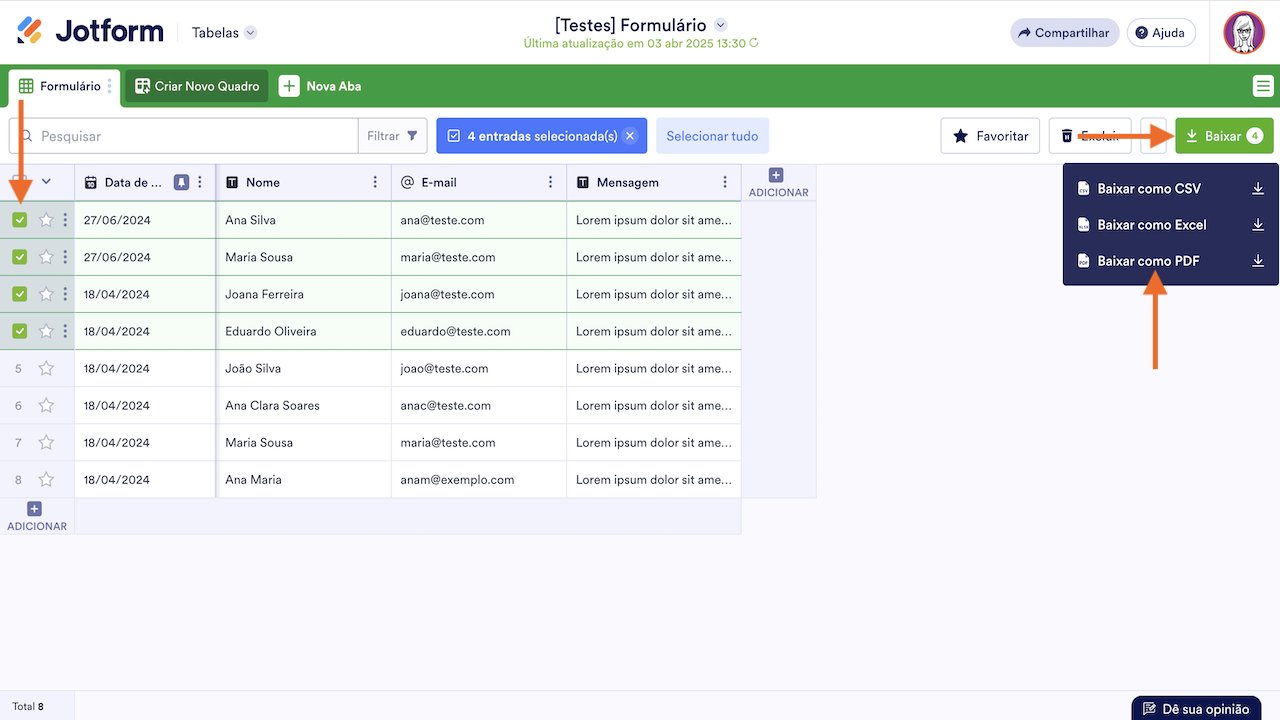Image resolution: width=1280 pixels, height=720 pixels.
Task: Star the Eduardo Oliveira entry
Action: (x=46, y=331)
